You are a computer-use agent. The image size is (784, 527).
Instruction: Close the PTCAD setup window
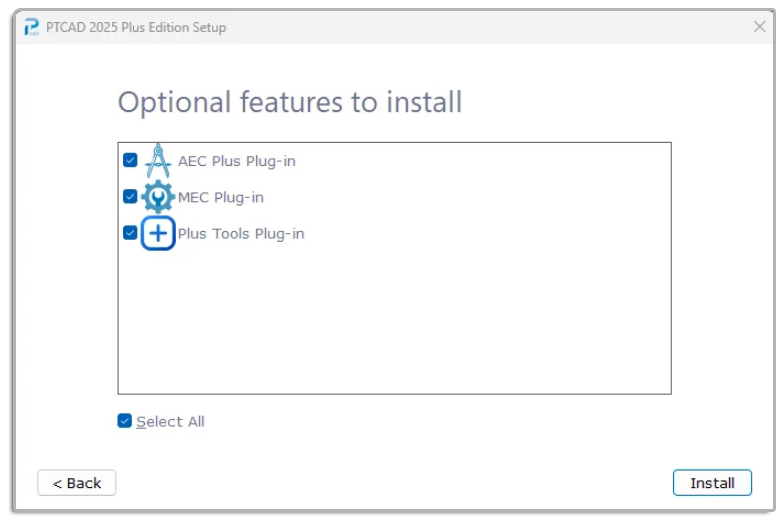760,26
